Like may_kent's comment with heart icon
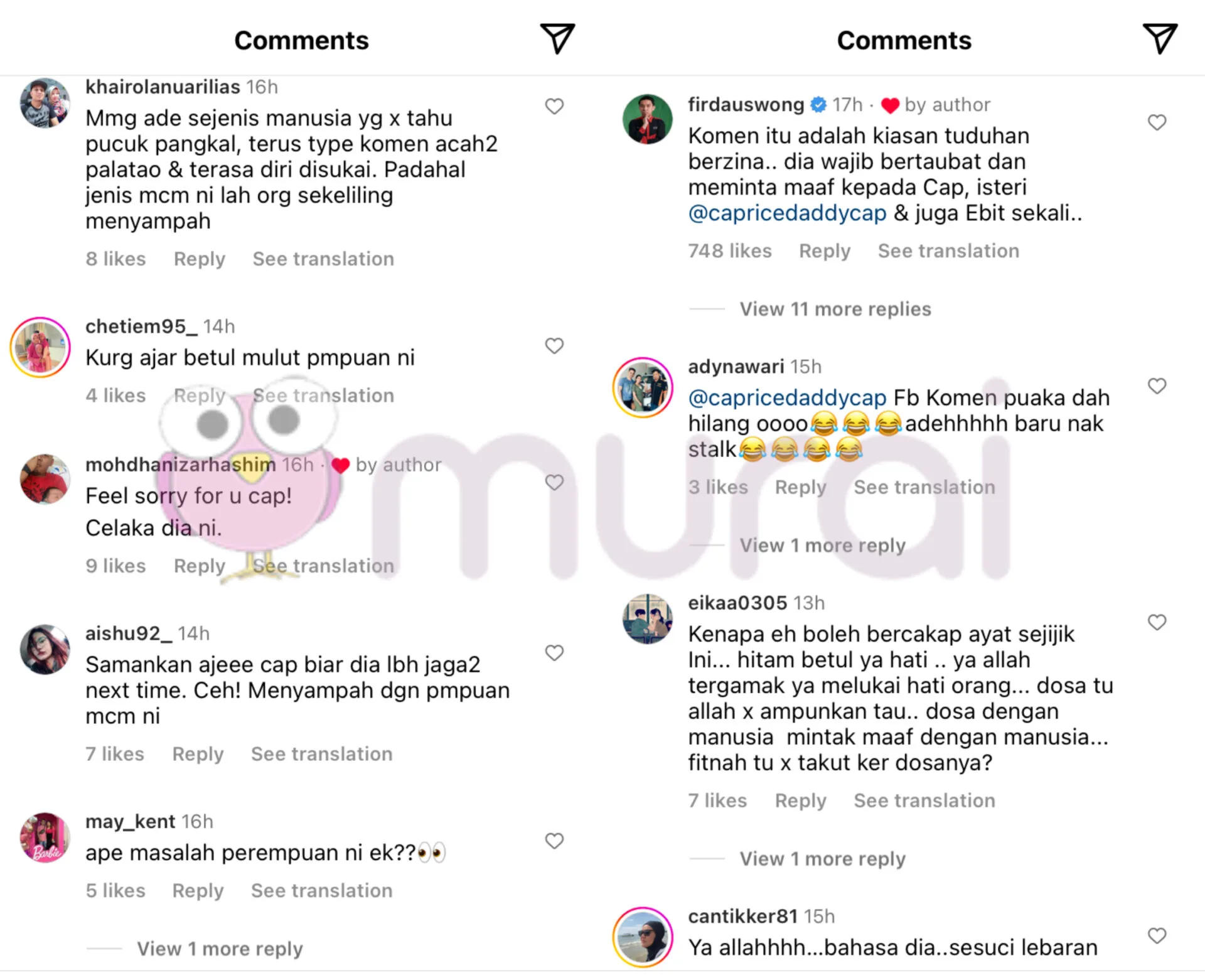The image size is (1205, 980). (554, 841)
